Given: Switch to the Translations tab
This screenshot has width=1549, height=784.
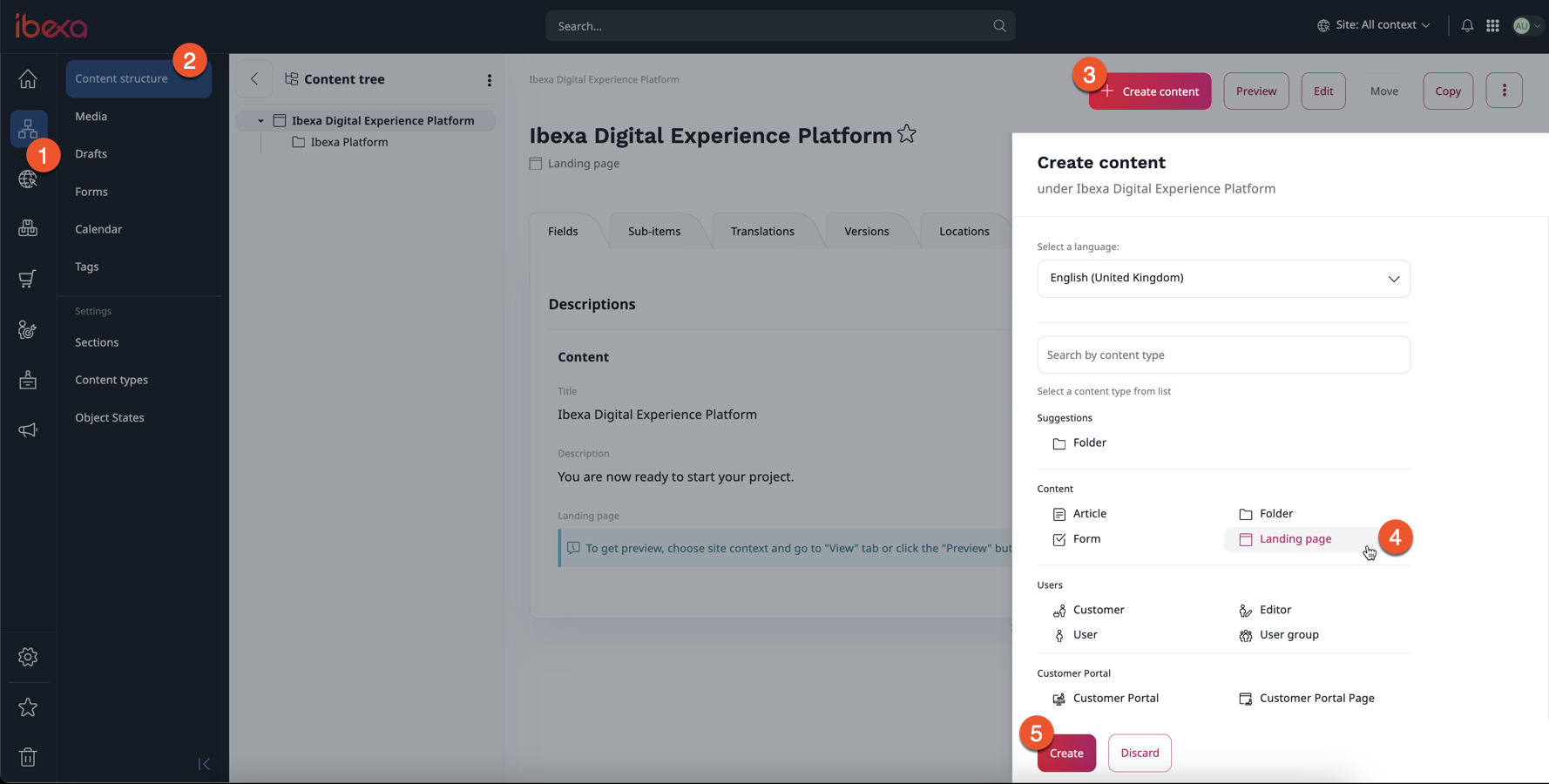Looking at the screenshot, I should pyautogui.click(x=762, y=231).
